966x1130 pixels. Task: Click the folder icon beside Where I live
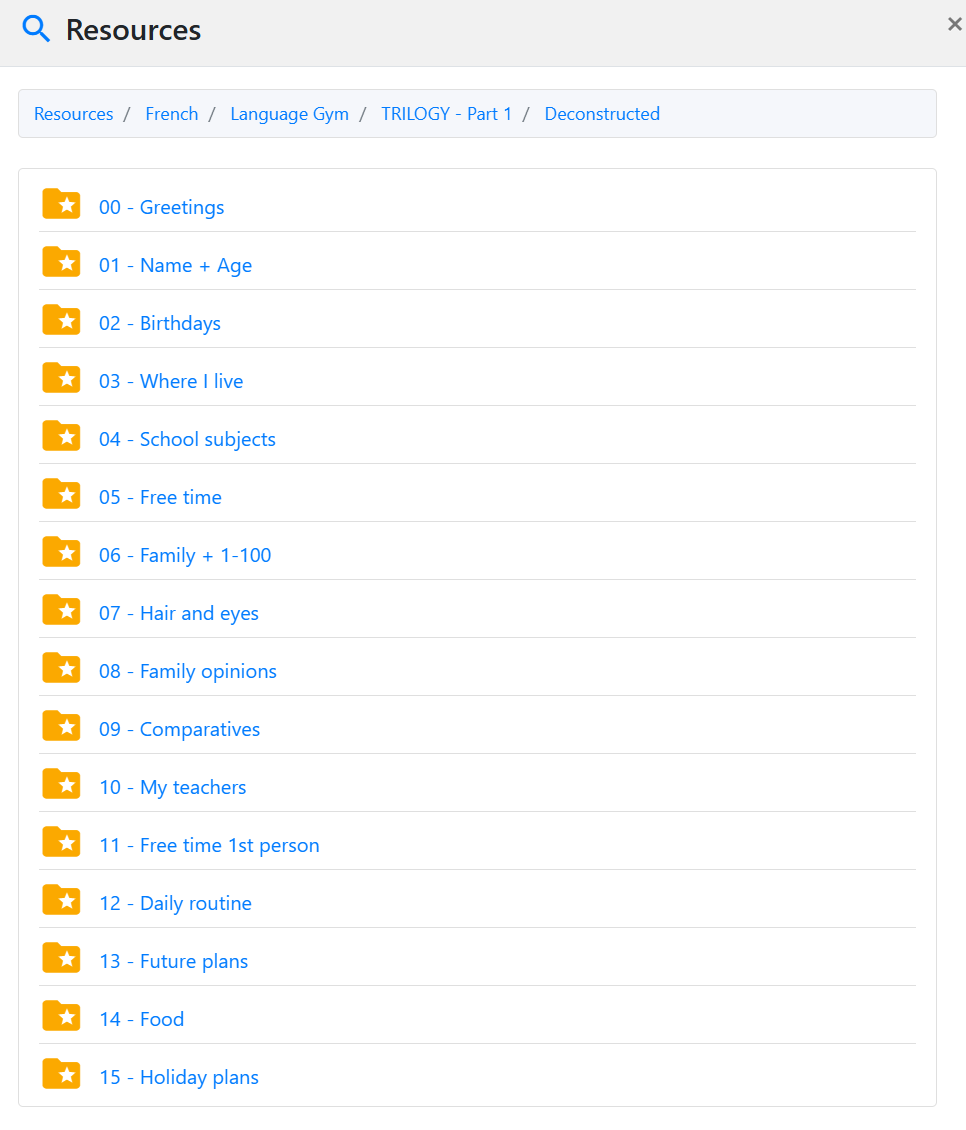coord(61,378)
